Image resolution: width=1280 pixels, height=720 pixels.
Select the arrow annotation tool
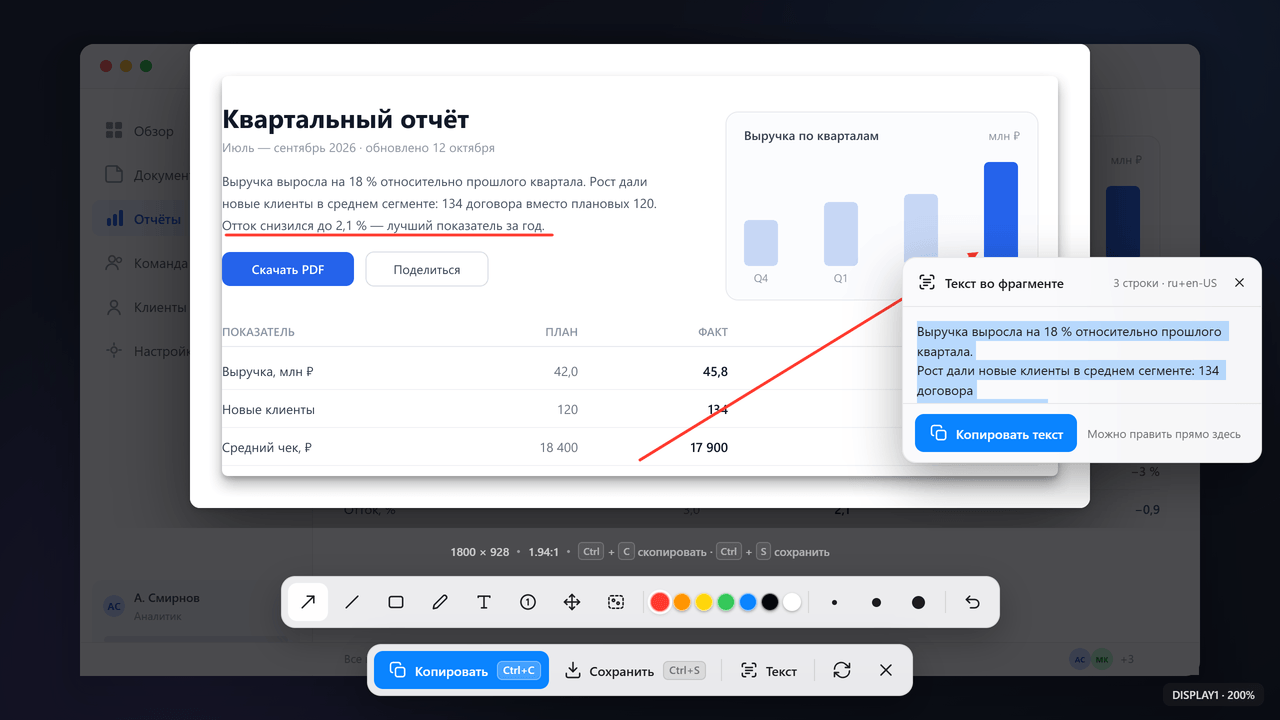308,602
